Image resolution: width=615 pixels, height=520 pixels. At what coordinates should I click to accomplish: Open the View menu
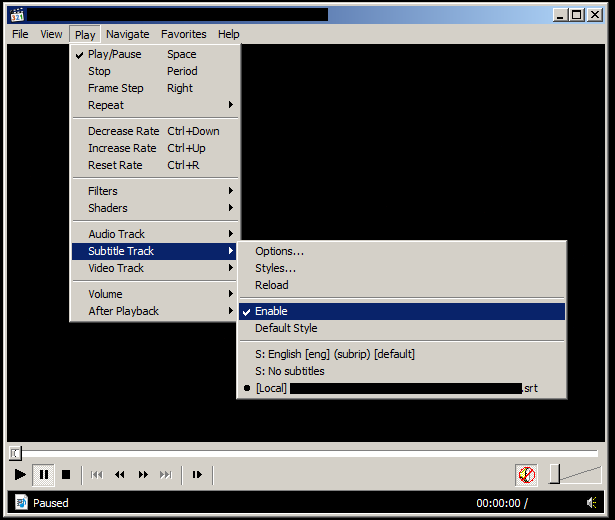[x=51, y=34]
